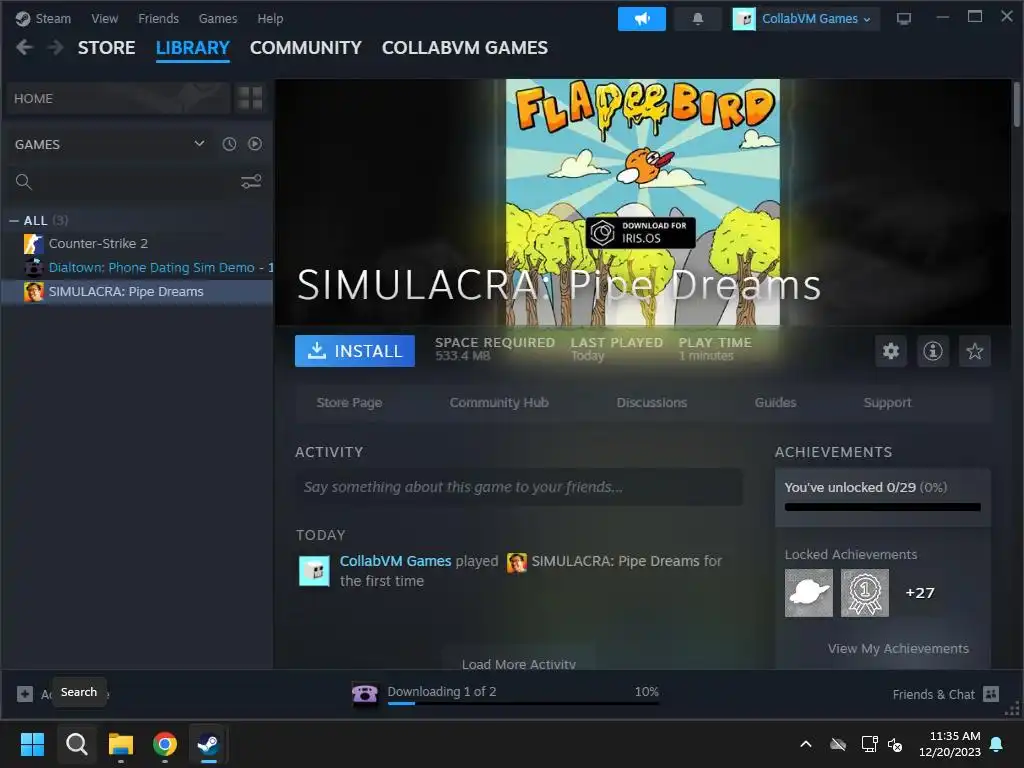
Task: Select SIMULACRA: Pipe Dreams in list
Action: pyautogui.click(x=137, y=291)
